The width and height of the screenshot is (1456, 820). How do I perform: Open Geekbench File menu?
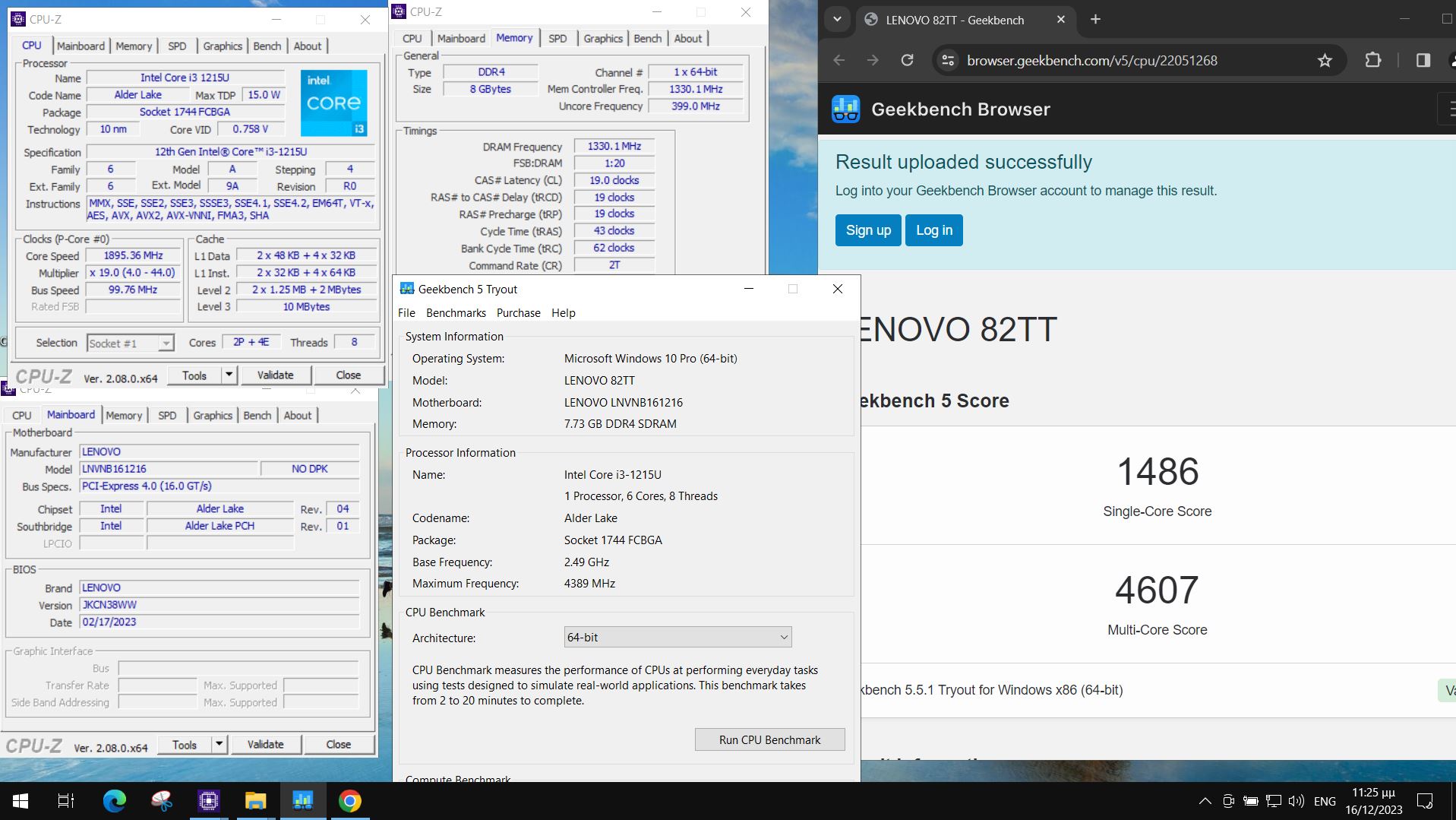(x=406, y=313)
